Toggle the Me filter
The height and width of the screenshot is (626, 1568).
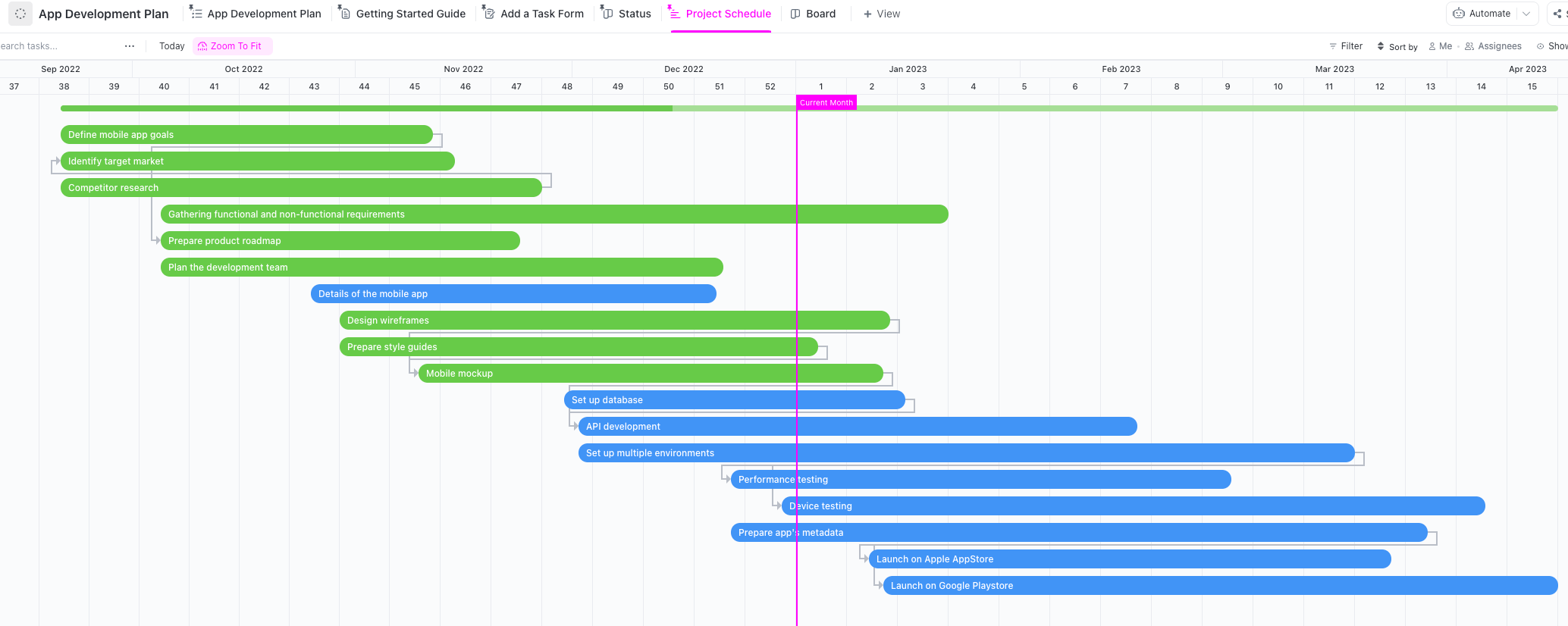pyautogui.click(x=1440, y=46)
